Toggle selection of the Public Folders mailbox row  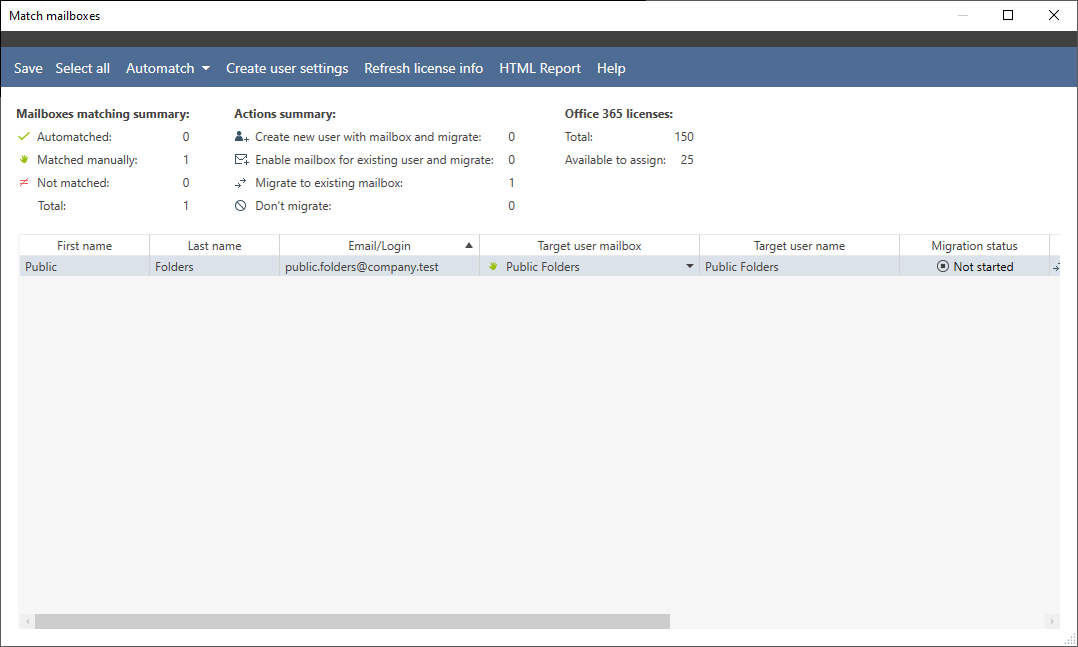(x=84, y=266)
